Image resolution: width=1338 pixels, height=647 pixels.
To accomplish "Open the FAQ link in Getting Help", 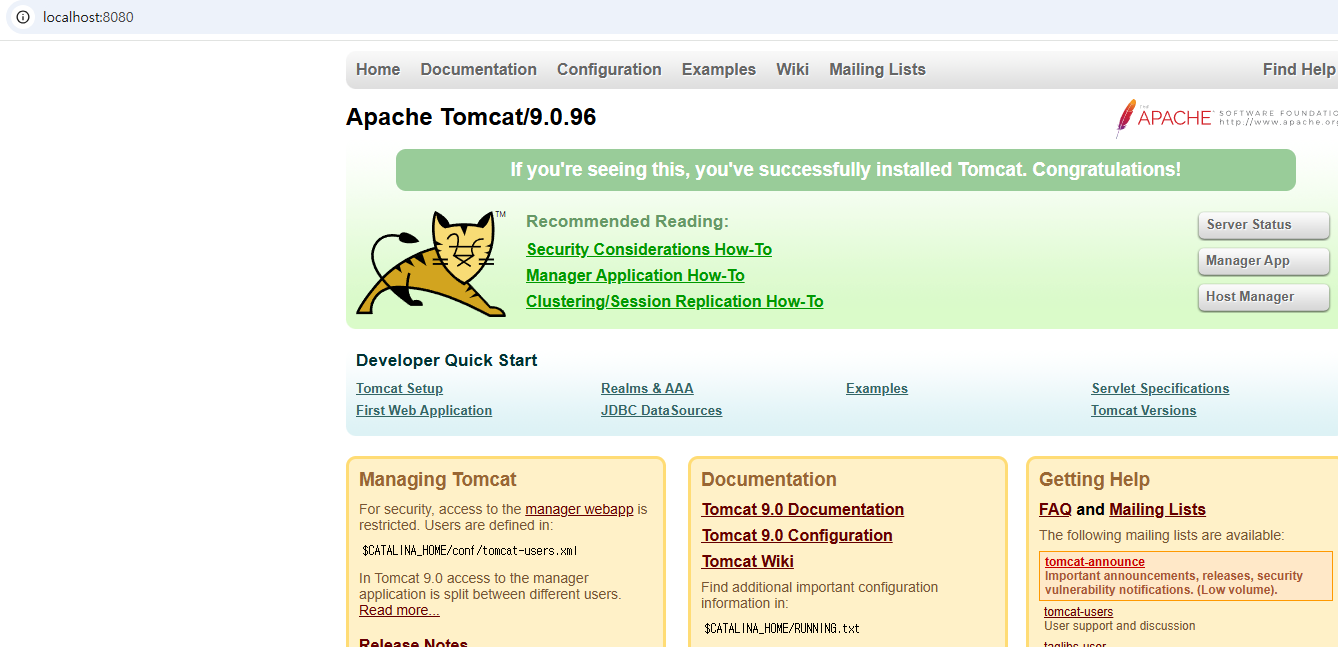I will tap(1055, 509).
